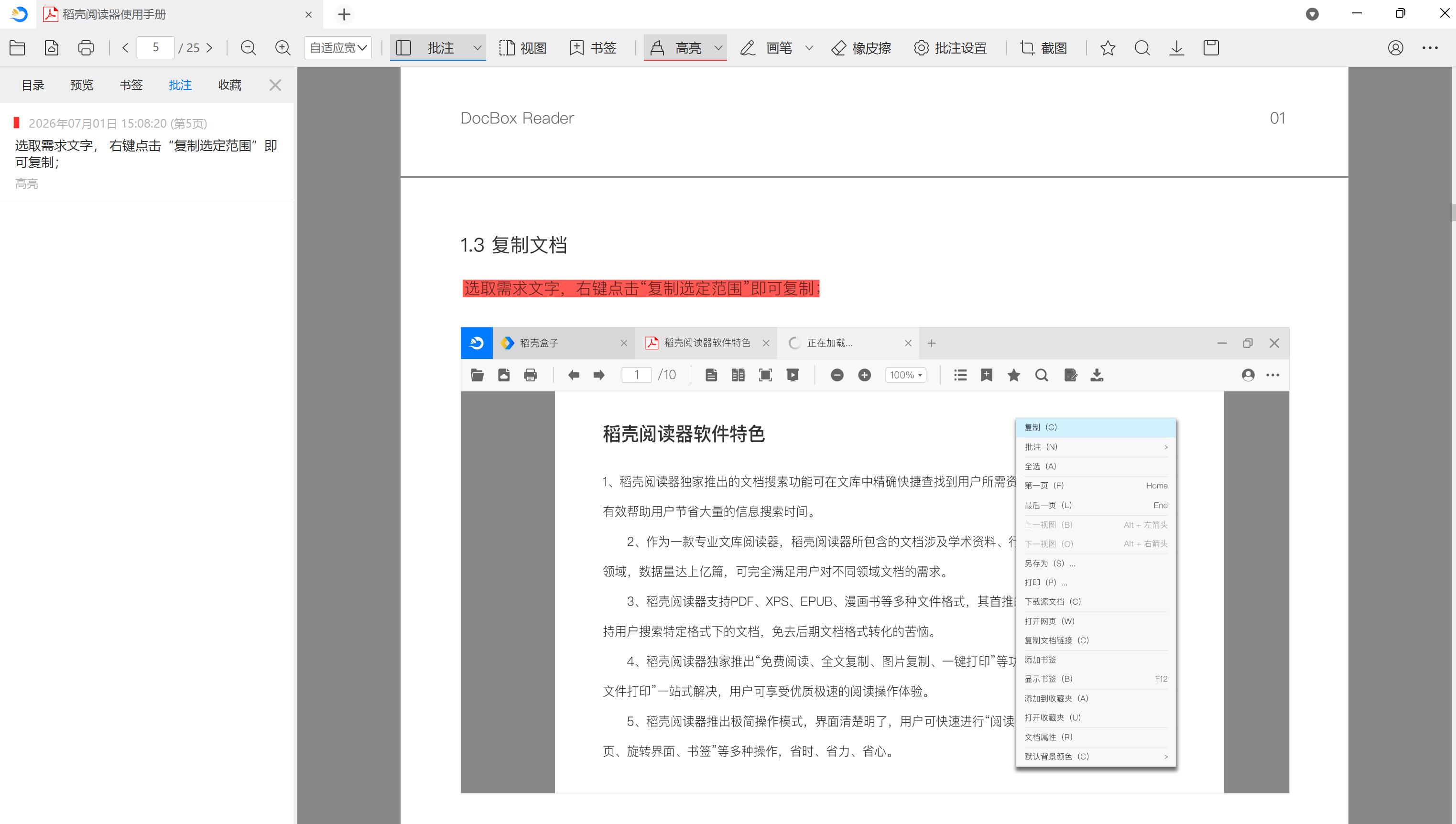The image size is (1456, 824).
Task: Select the 橡皮擦 eraser tool
Action: [x=861, y=48]
